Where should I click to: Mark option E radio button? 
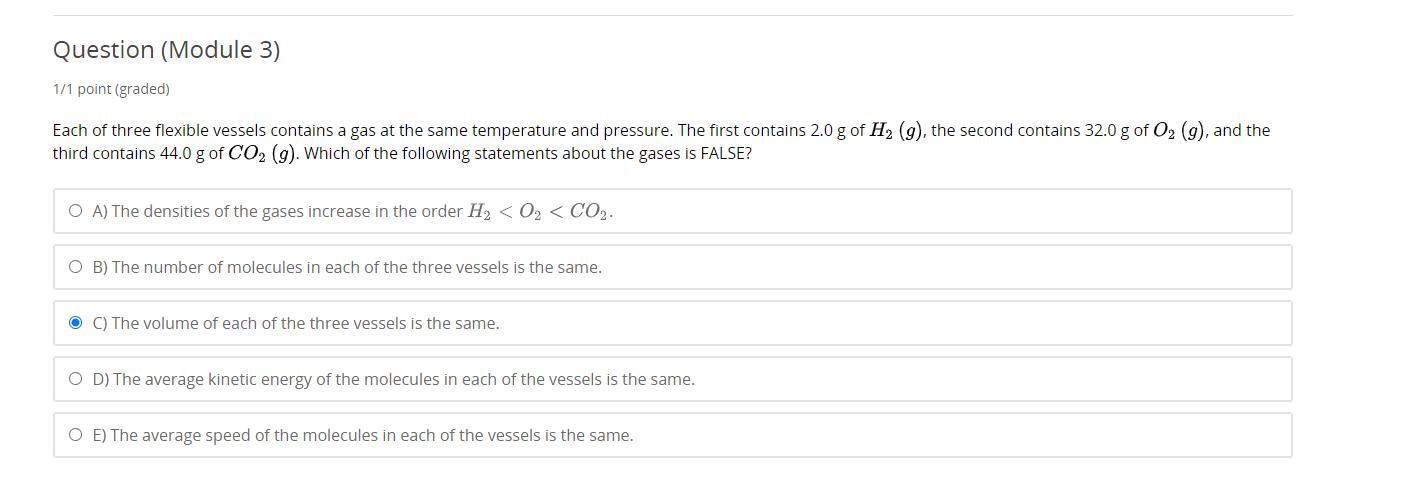(x=76, y=435)
